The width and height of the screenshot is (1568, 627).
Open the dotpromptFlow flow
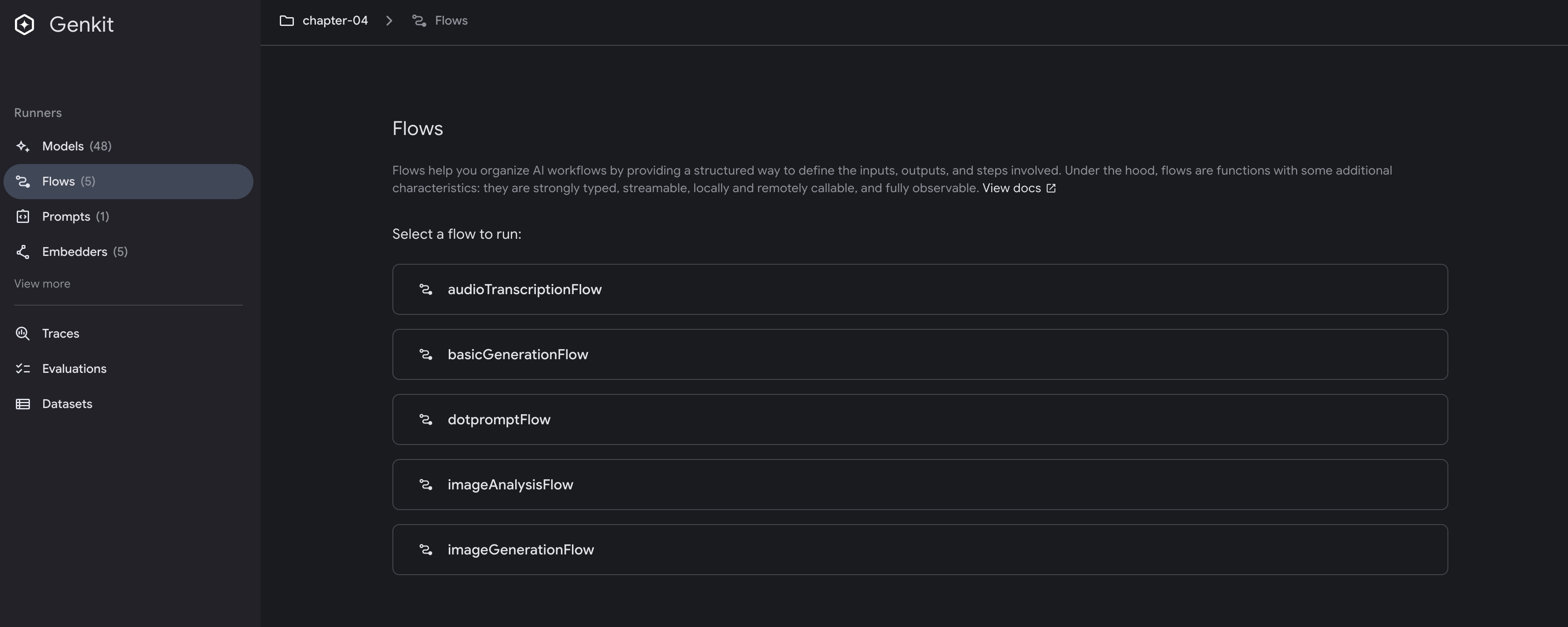pos(920,419)
